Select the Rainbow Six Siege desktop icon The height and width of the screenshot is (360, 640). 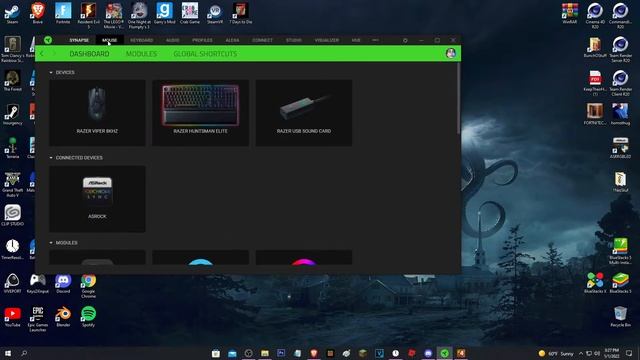click(x=12, y=49)
